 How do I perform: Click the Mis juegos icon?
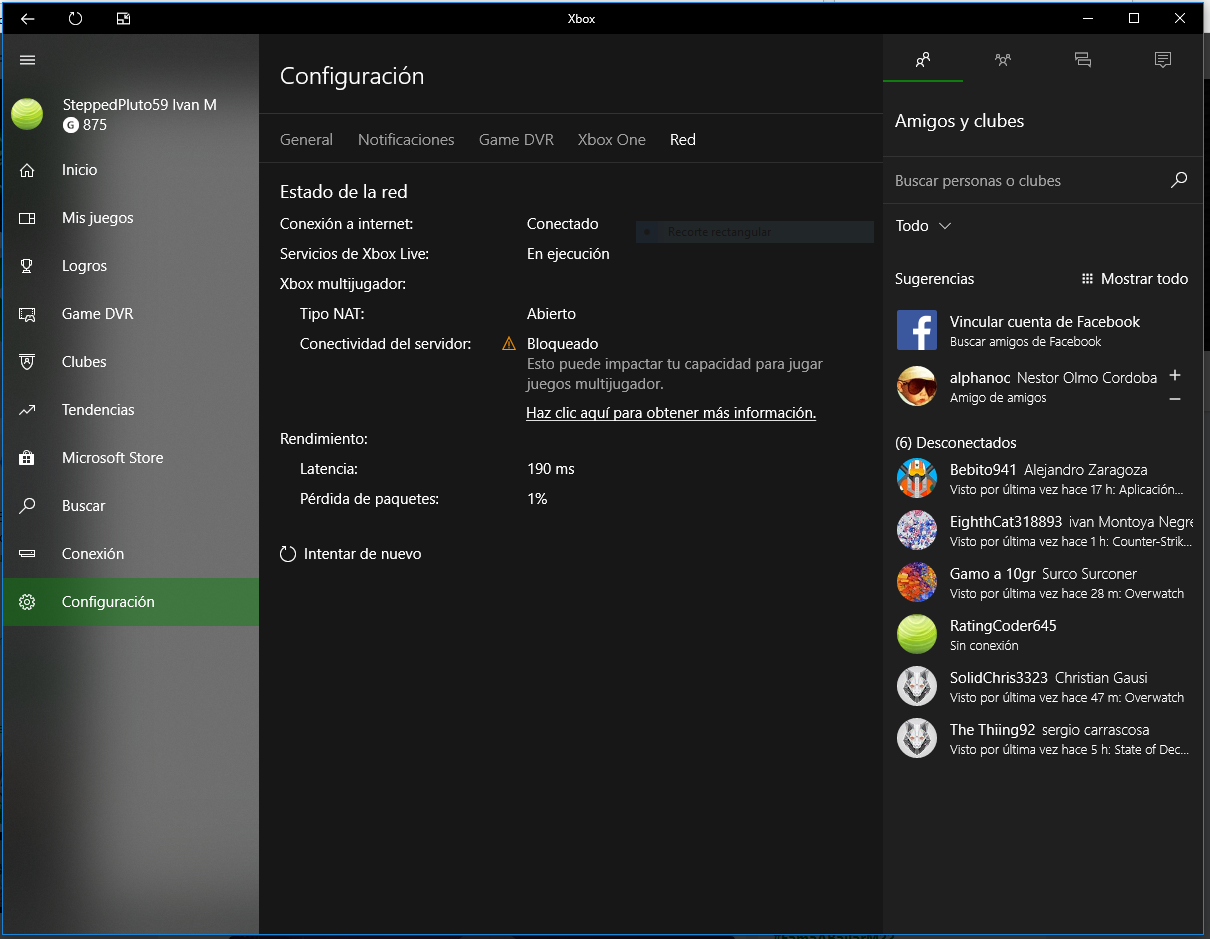click(27, 218)
